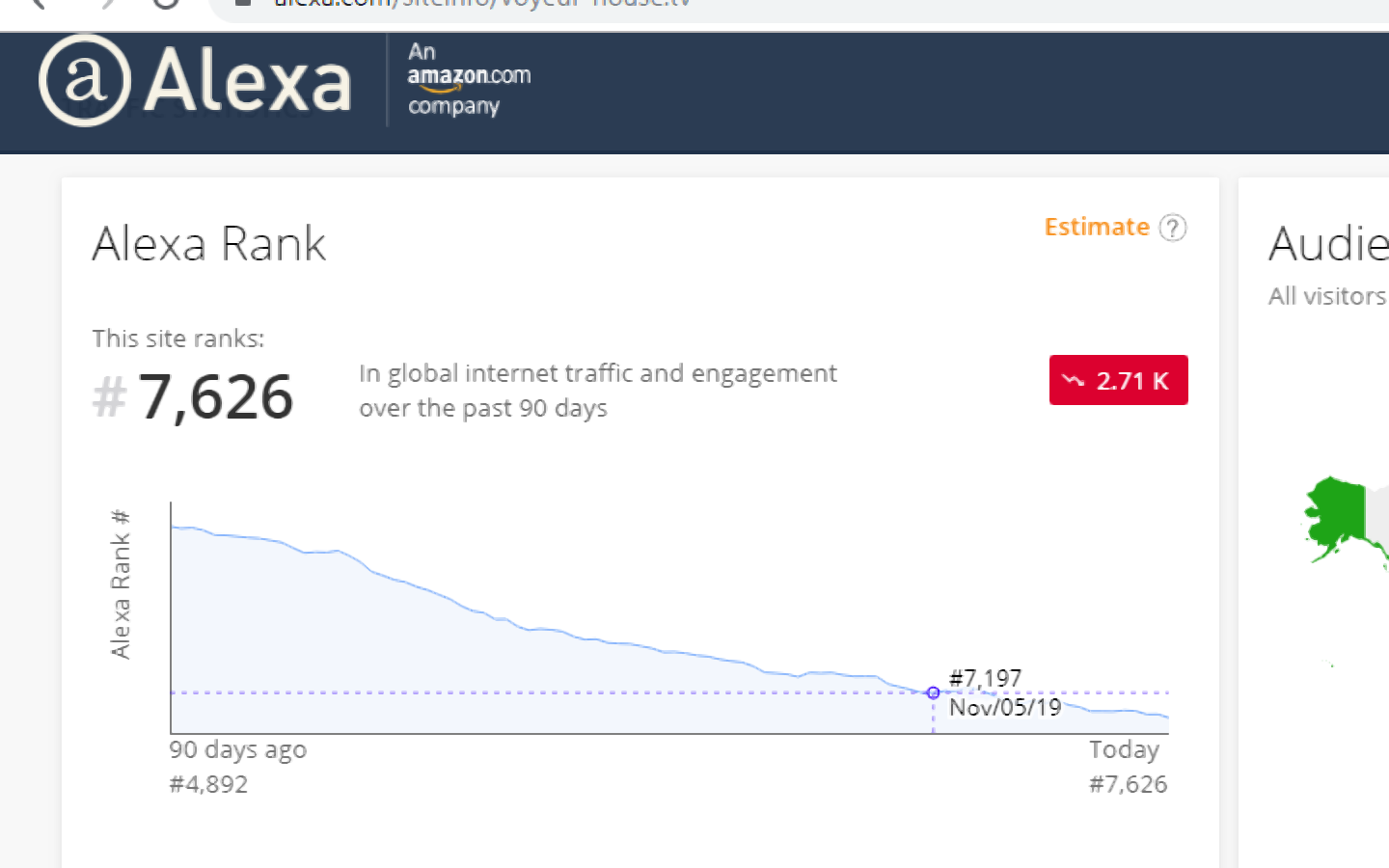Select the circled data point on rank chart
The width and height of the screenshot is (1389, 868).
(x=933, y=692)
